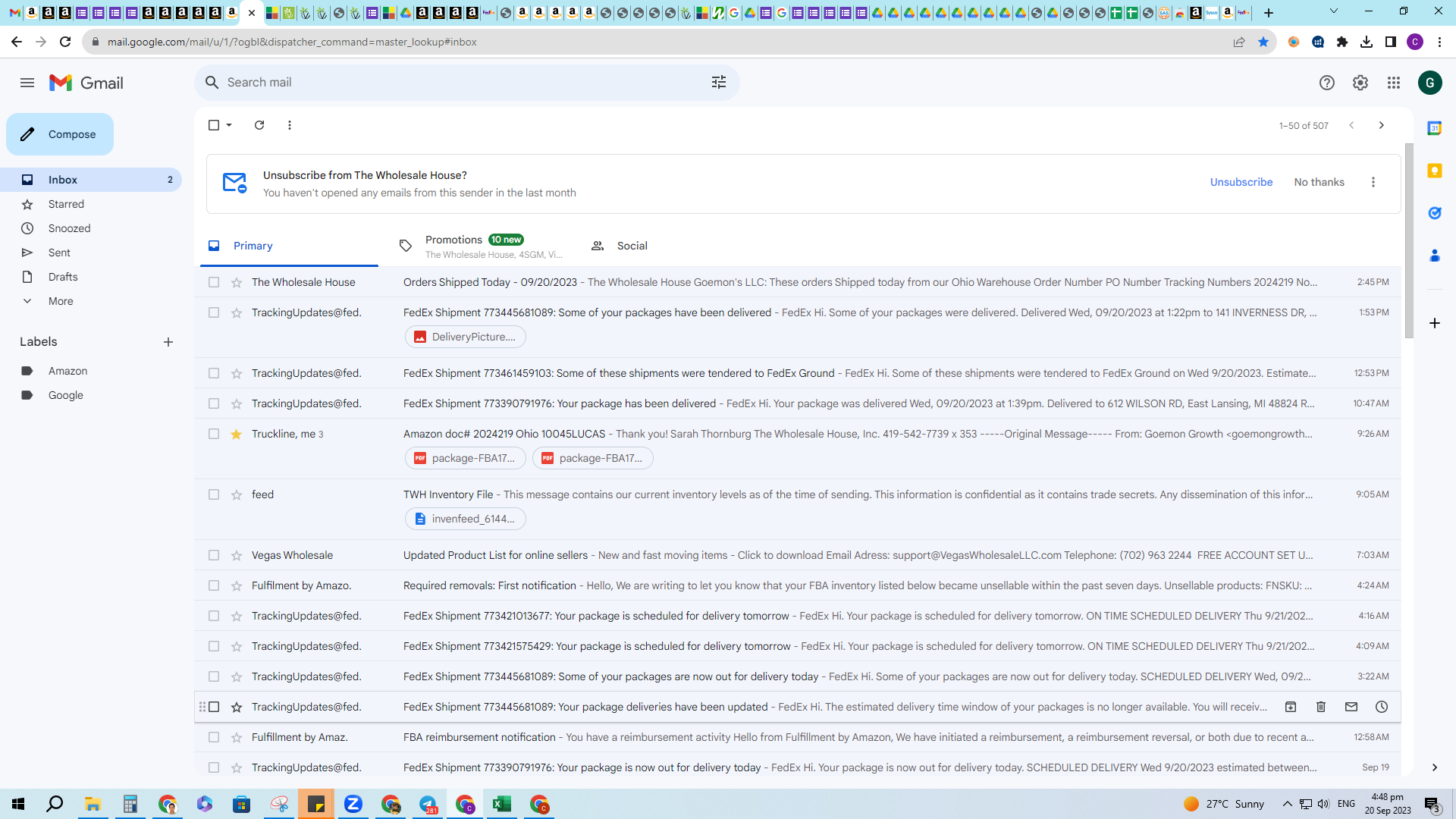Select the Required removals email checkbox
The width and height of the screenshot is (1456, 819).
(x=214, y=585)
